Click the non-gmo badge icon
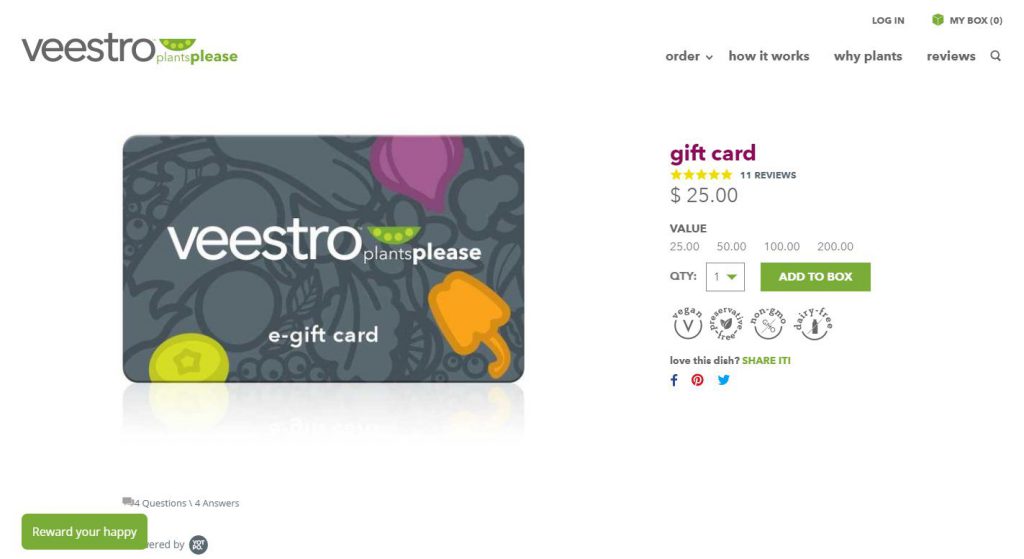Screen dimensions: 1024x559 pyautogui.click(x=768, y=323)
